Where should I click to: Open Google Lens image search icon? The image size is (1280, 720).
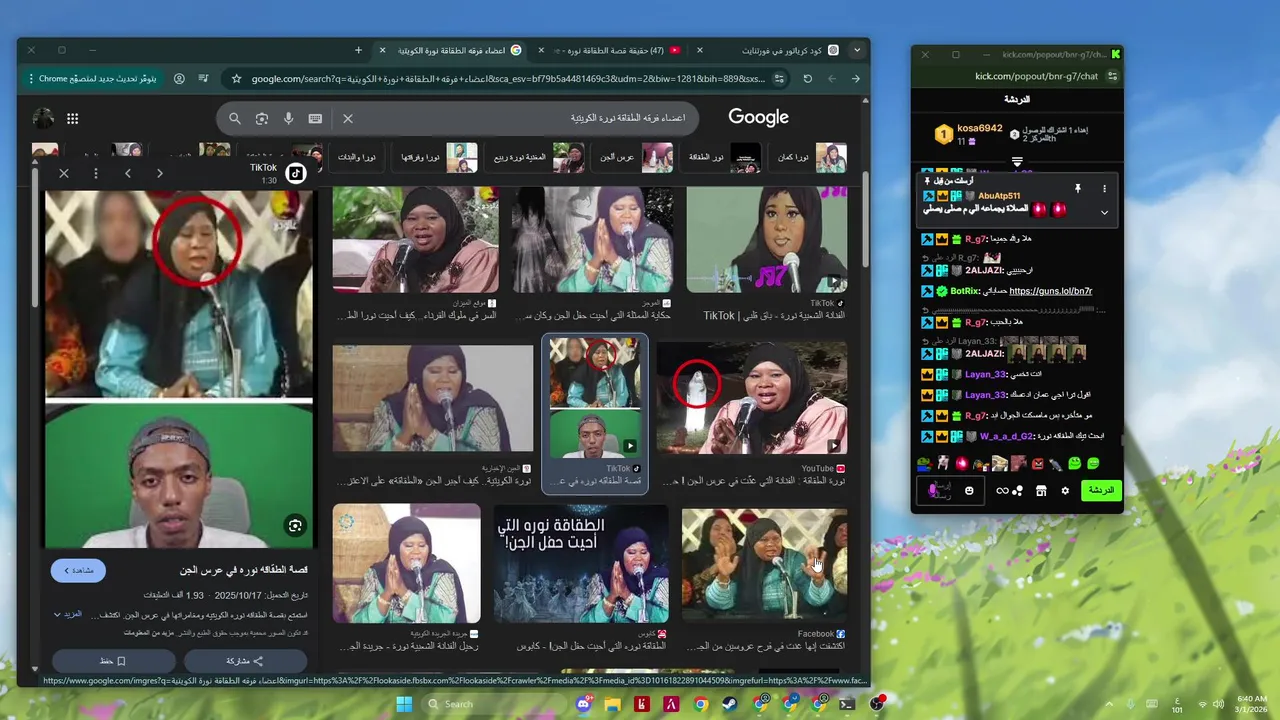point(262,118)
